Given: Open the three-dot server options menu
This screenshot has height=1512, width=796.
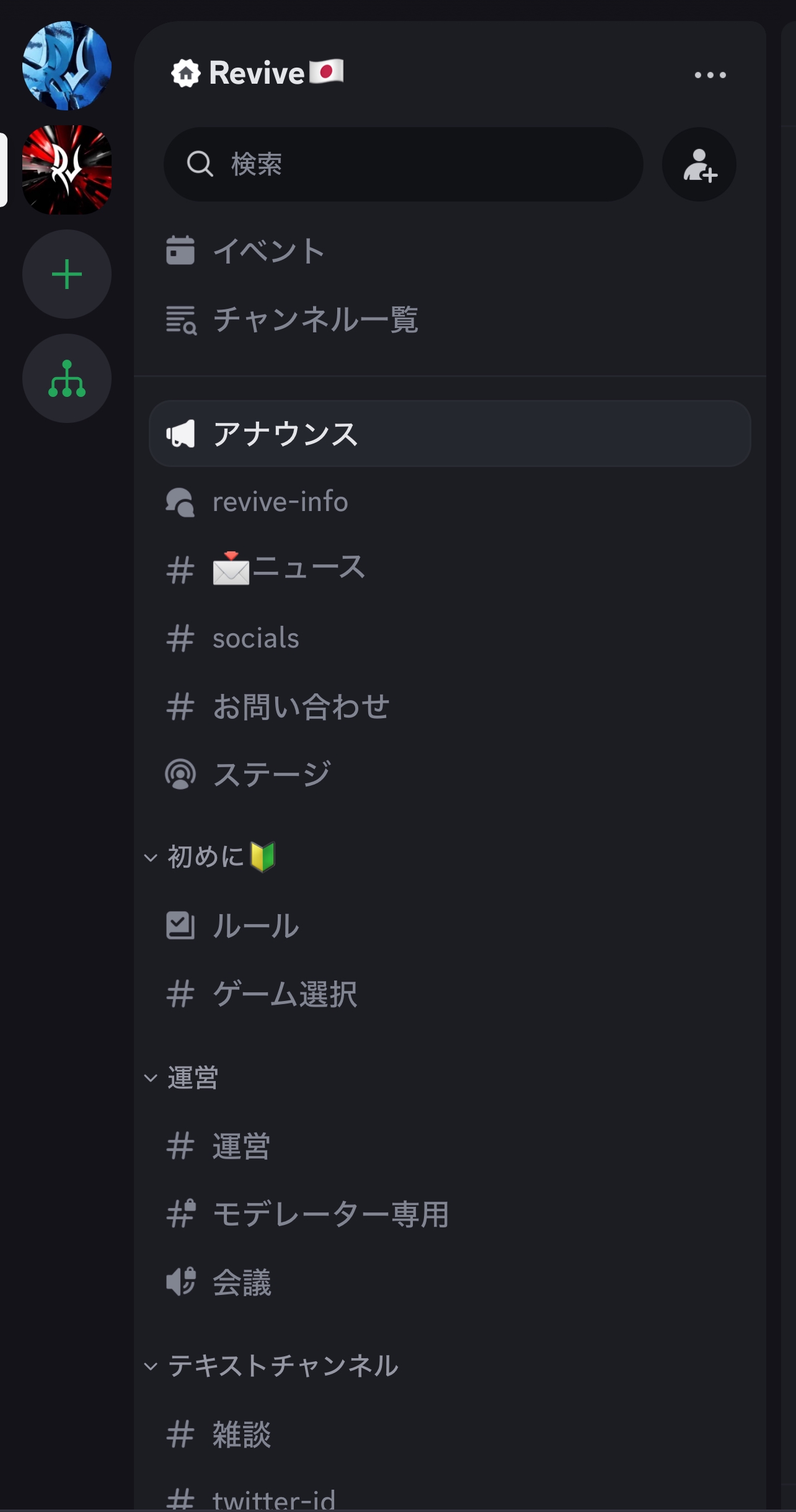Looking at the screenshot, I should click(x=710, y=75).
